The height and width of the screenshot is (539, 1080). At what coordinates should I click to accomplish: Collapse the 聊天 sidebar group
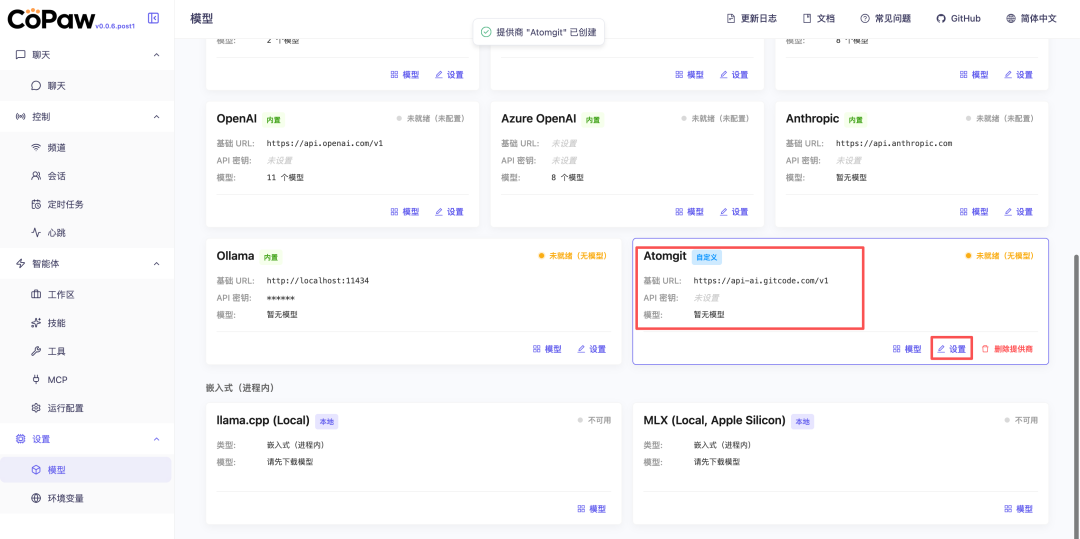[x=156, y=55]
